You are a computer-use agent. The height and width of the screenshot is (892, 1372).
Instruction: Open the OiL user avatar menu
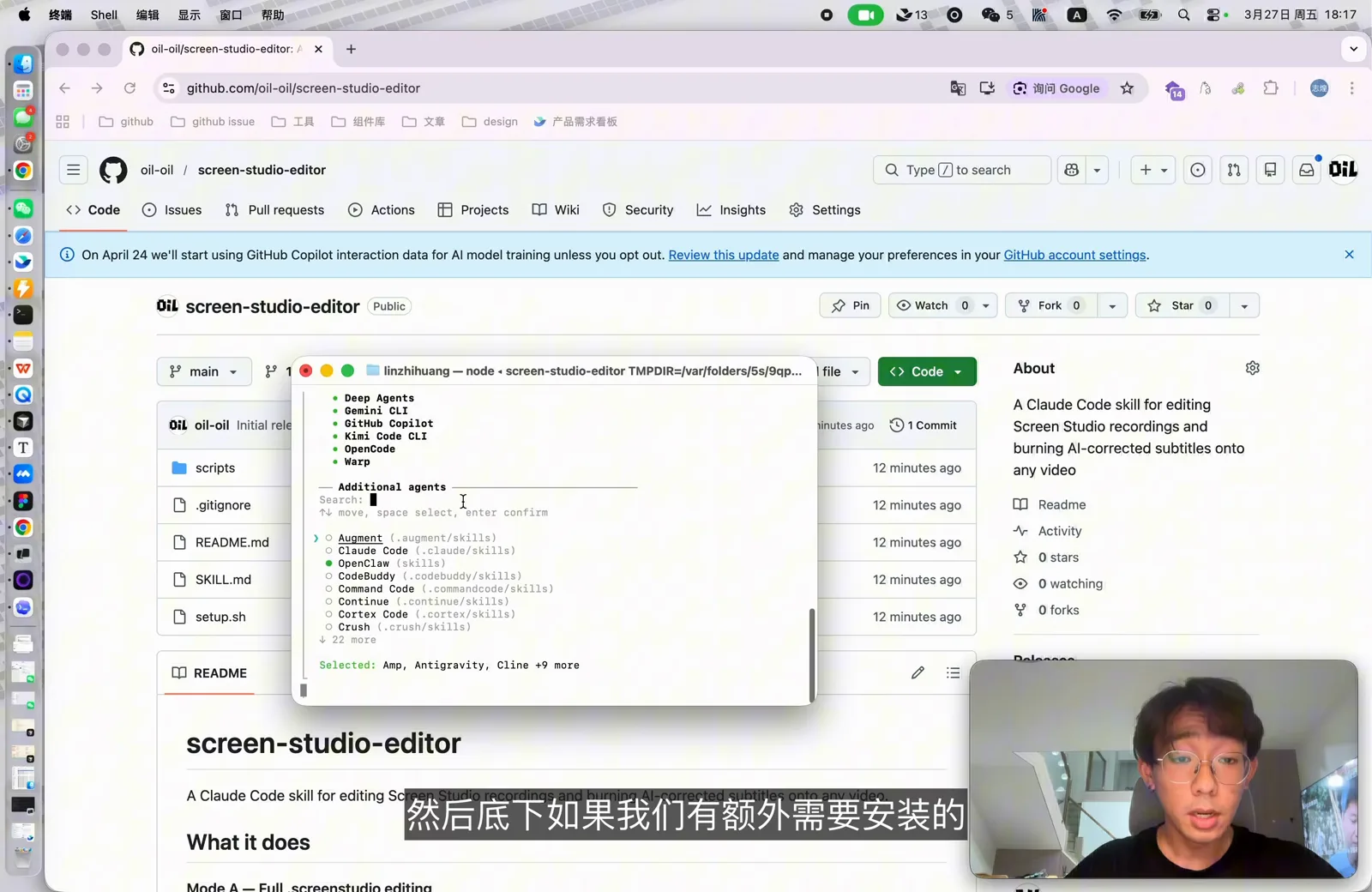point(1343,170)
